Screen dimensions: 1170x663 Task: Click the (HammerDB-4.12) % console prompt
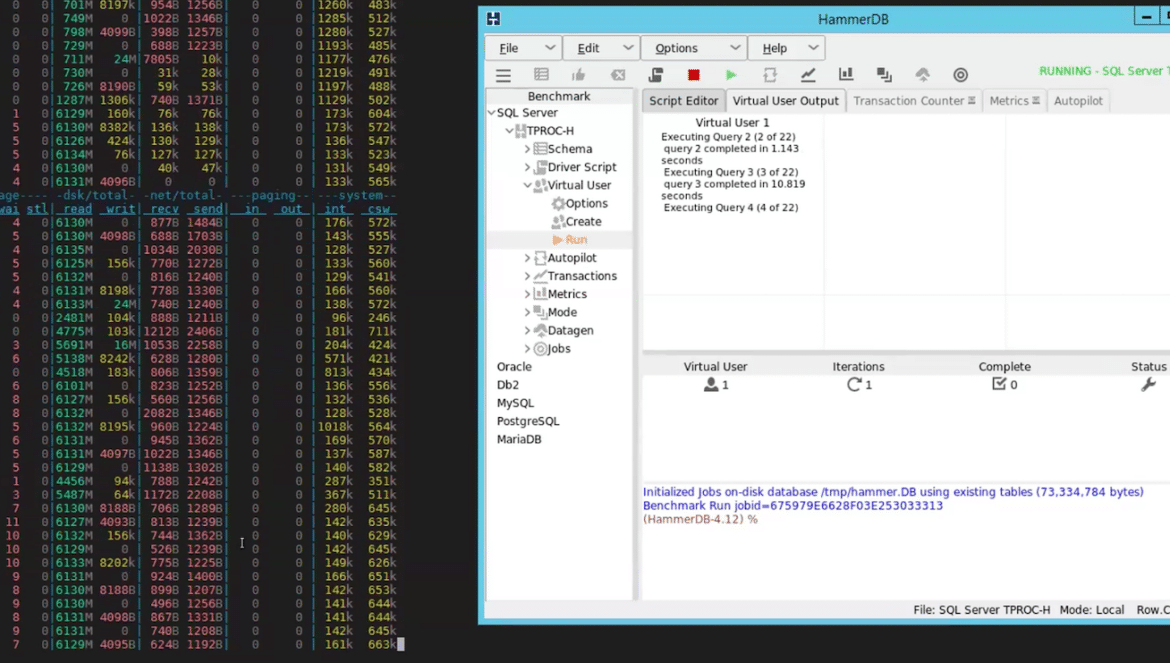[701, 519]
